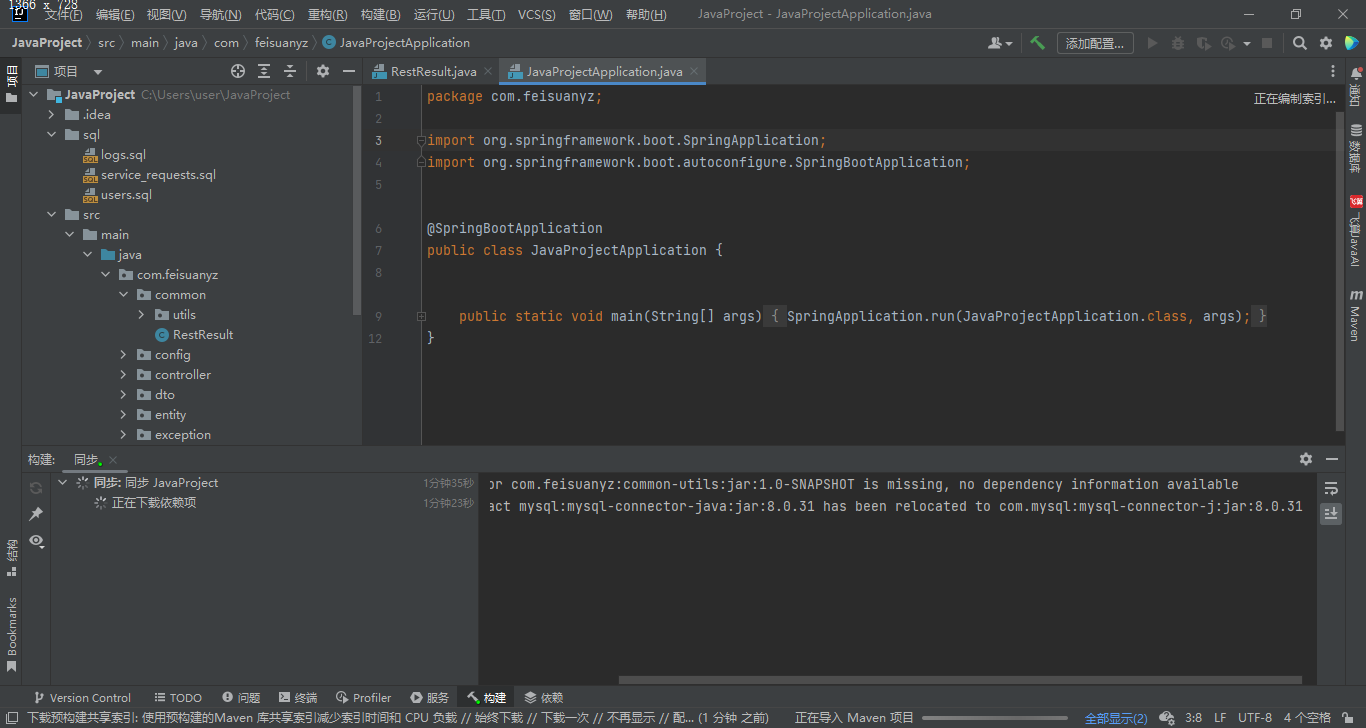Click the Stop square icon in the toolbar
The width and height of the screenshot is (1366, 728).
(x=1267, y=43)
